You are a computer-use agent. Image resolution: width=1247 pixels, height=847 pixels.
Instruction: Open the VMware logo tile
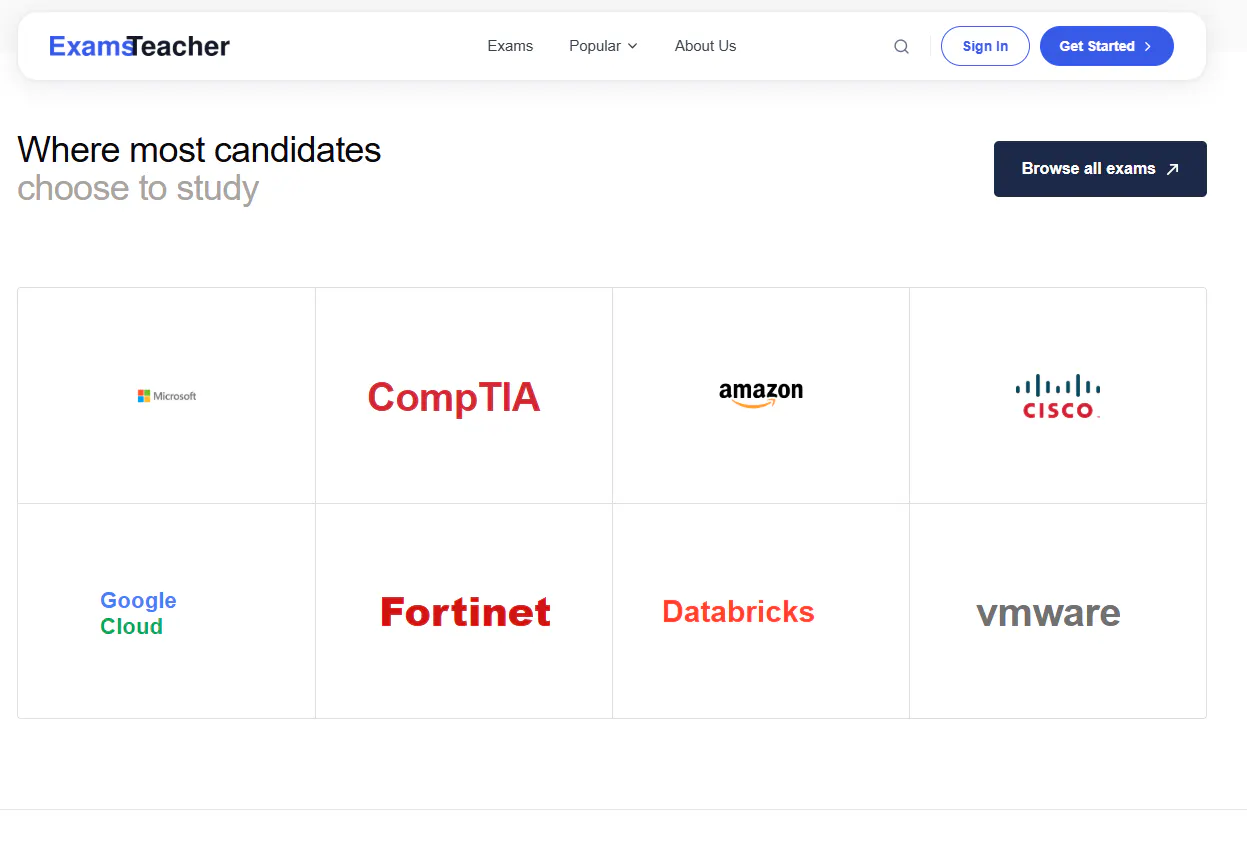tap(1058, 611)
